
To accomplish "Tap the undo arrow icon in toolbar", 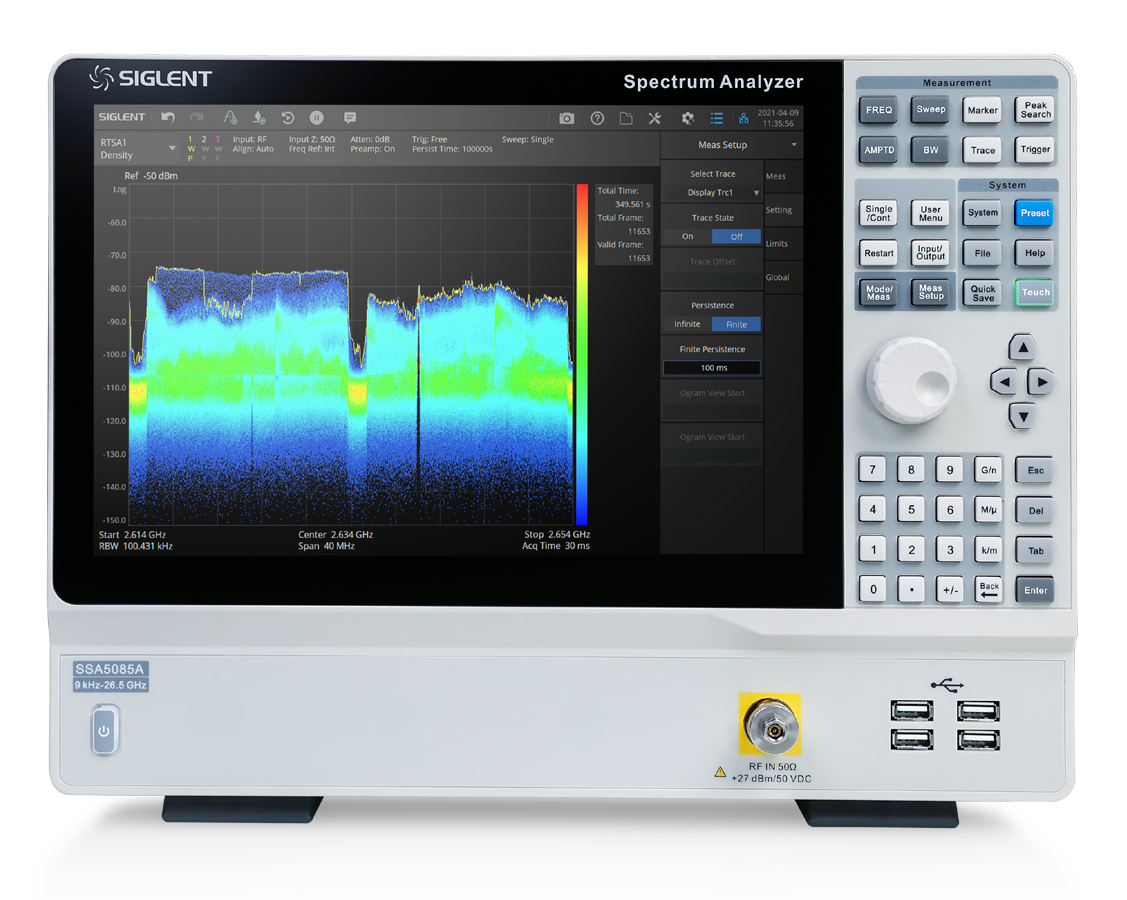I will (168, 118).
